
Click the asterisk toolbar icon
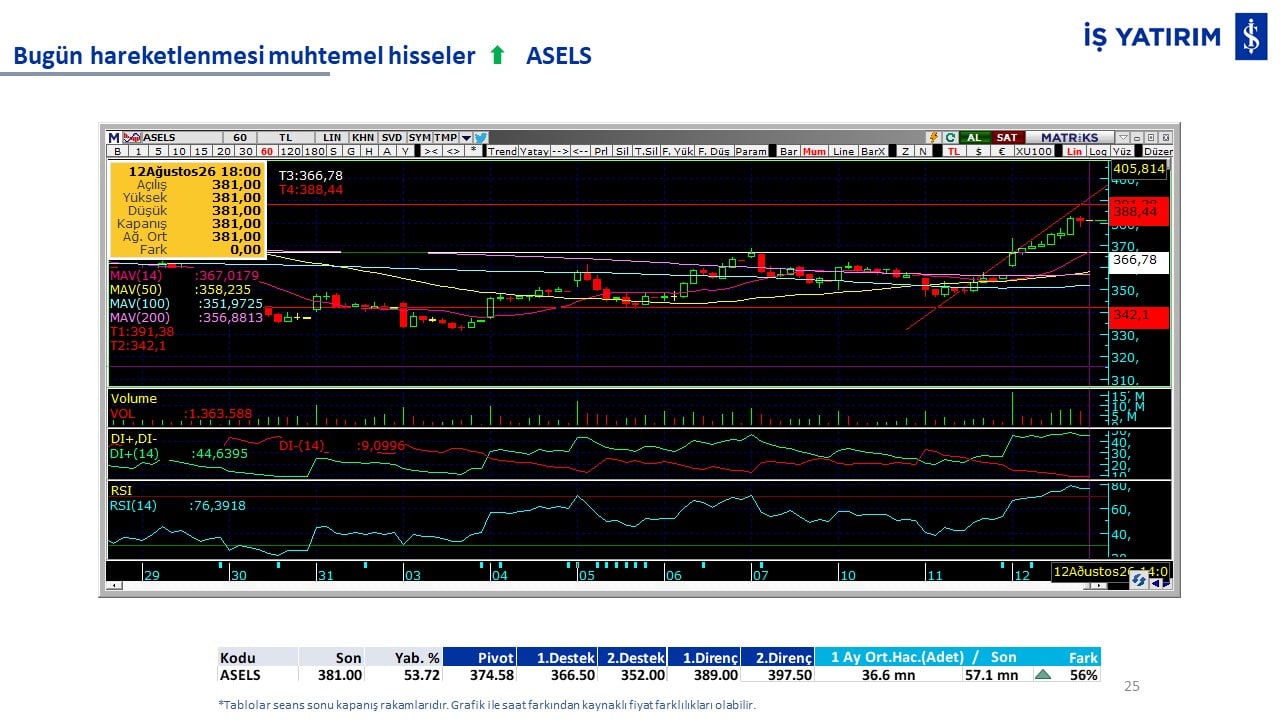pos(473,151)
